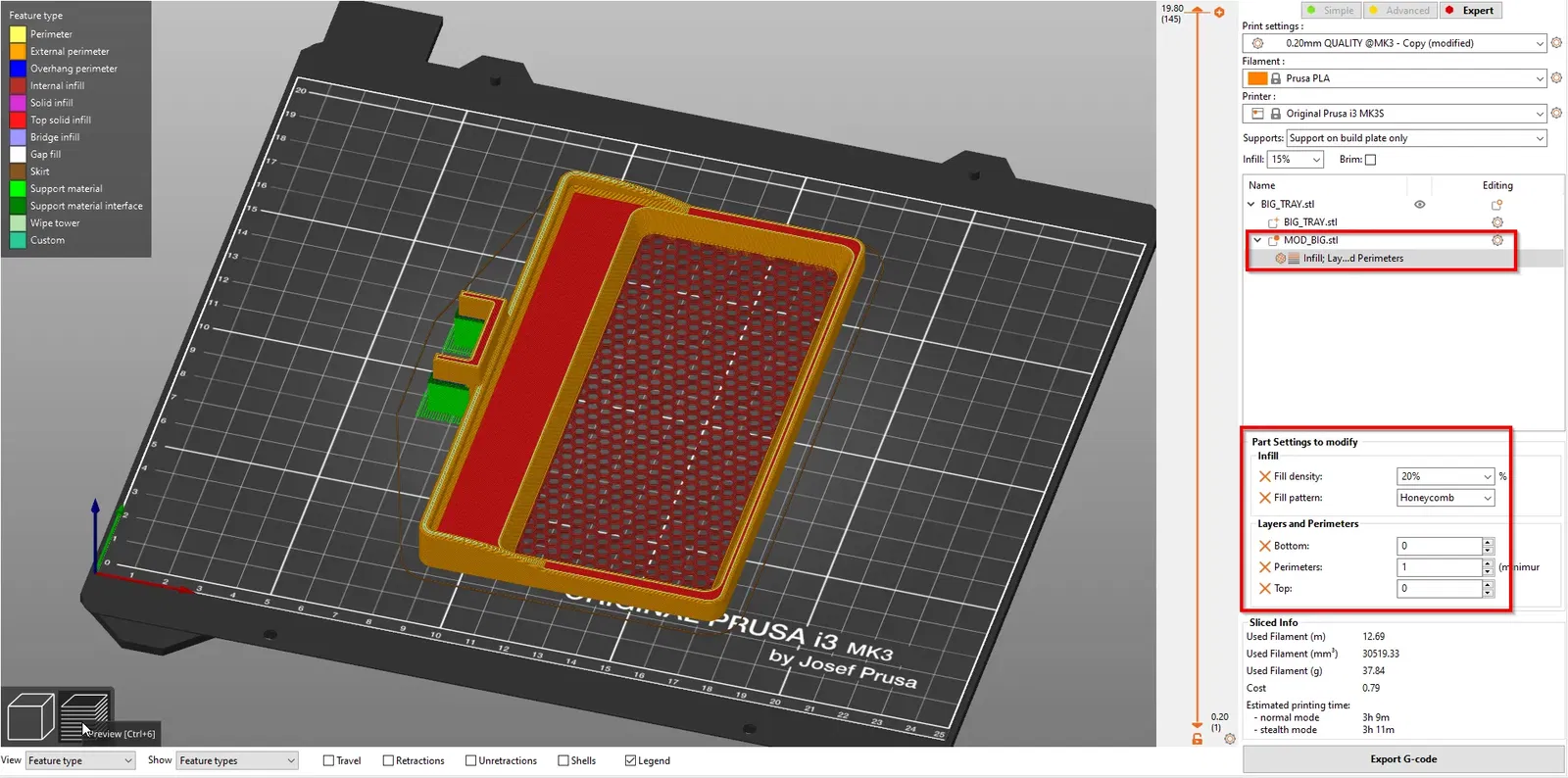Click the lock icon beside Prusa PLA

click(x=1275, y=78)
